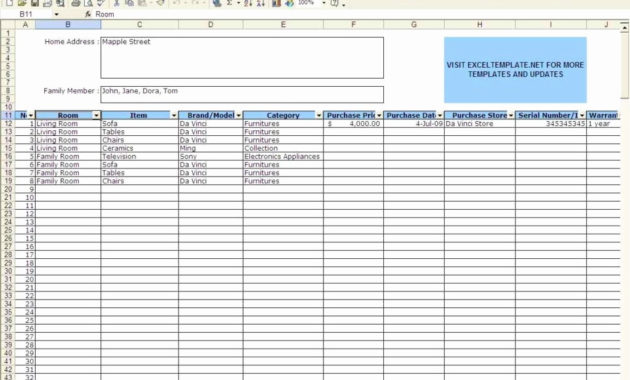Select column E header
The height and width of the screenshot is (380, 630).
click(x=283, y=25)
